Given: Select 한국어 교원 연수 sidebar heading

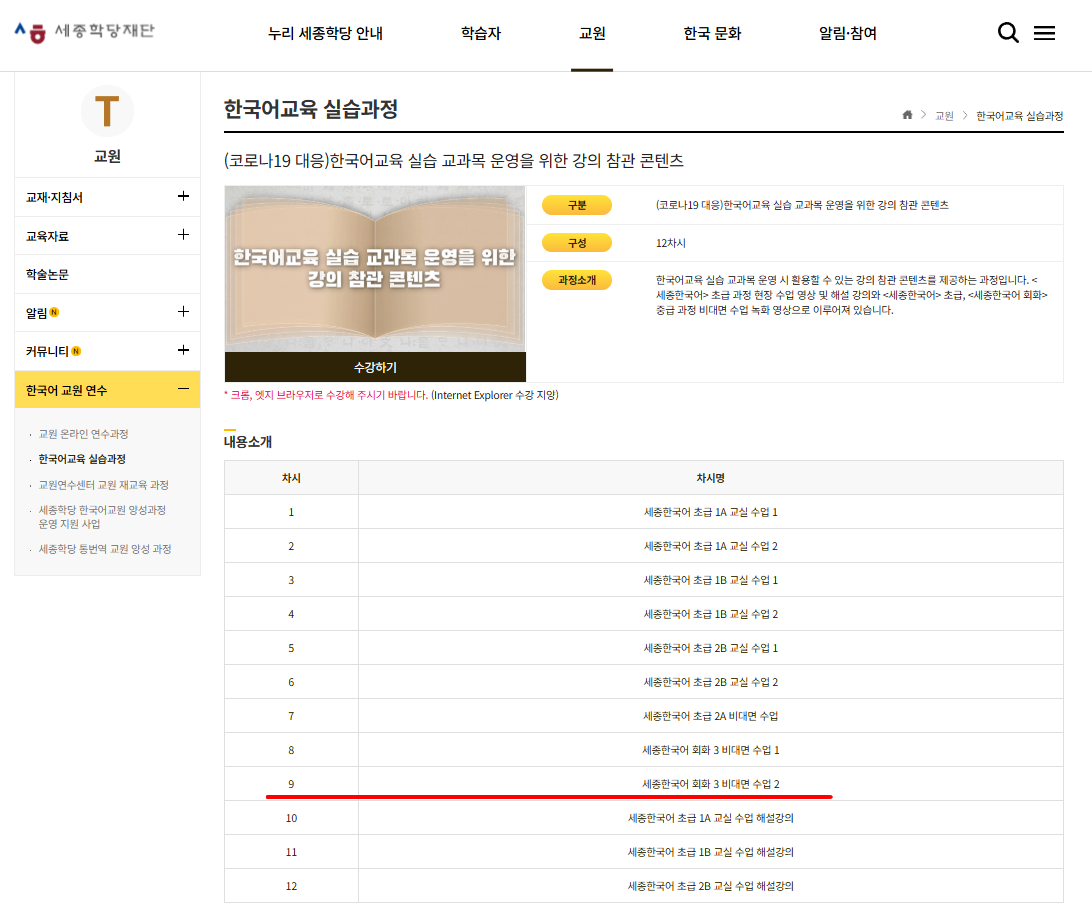Looking at the screenshot, I should [66, 390].
